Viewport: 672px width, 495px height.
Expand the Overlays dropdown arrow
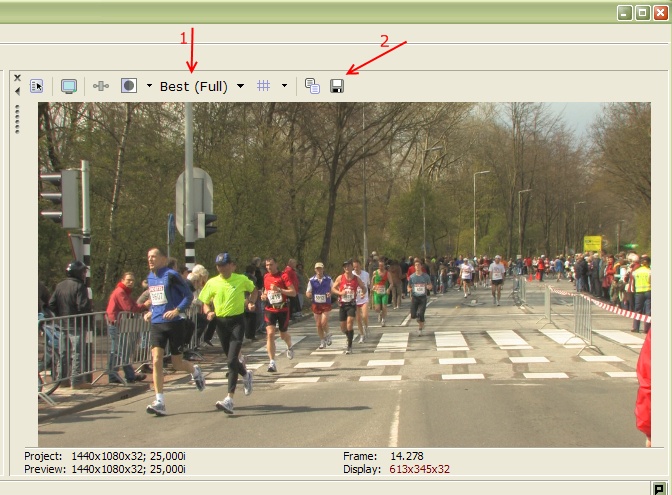coord(284,86)
